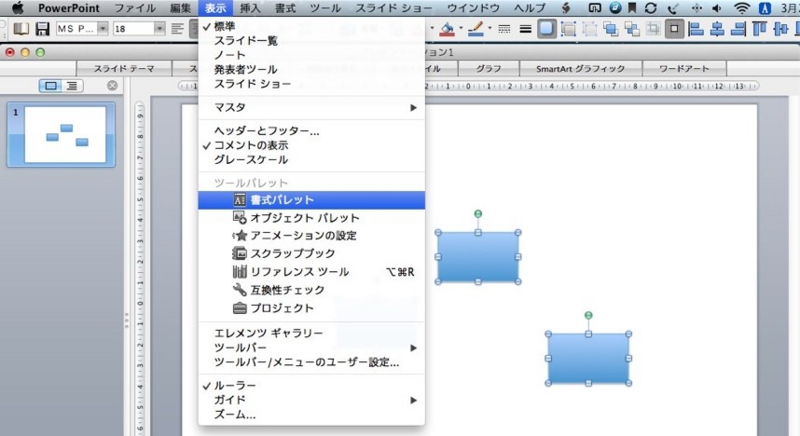Click the open book icon in the toolbar
The width and height of the screenshot is (800, 436).
[21, 29]
